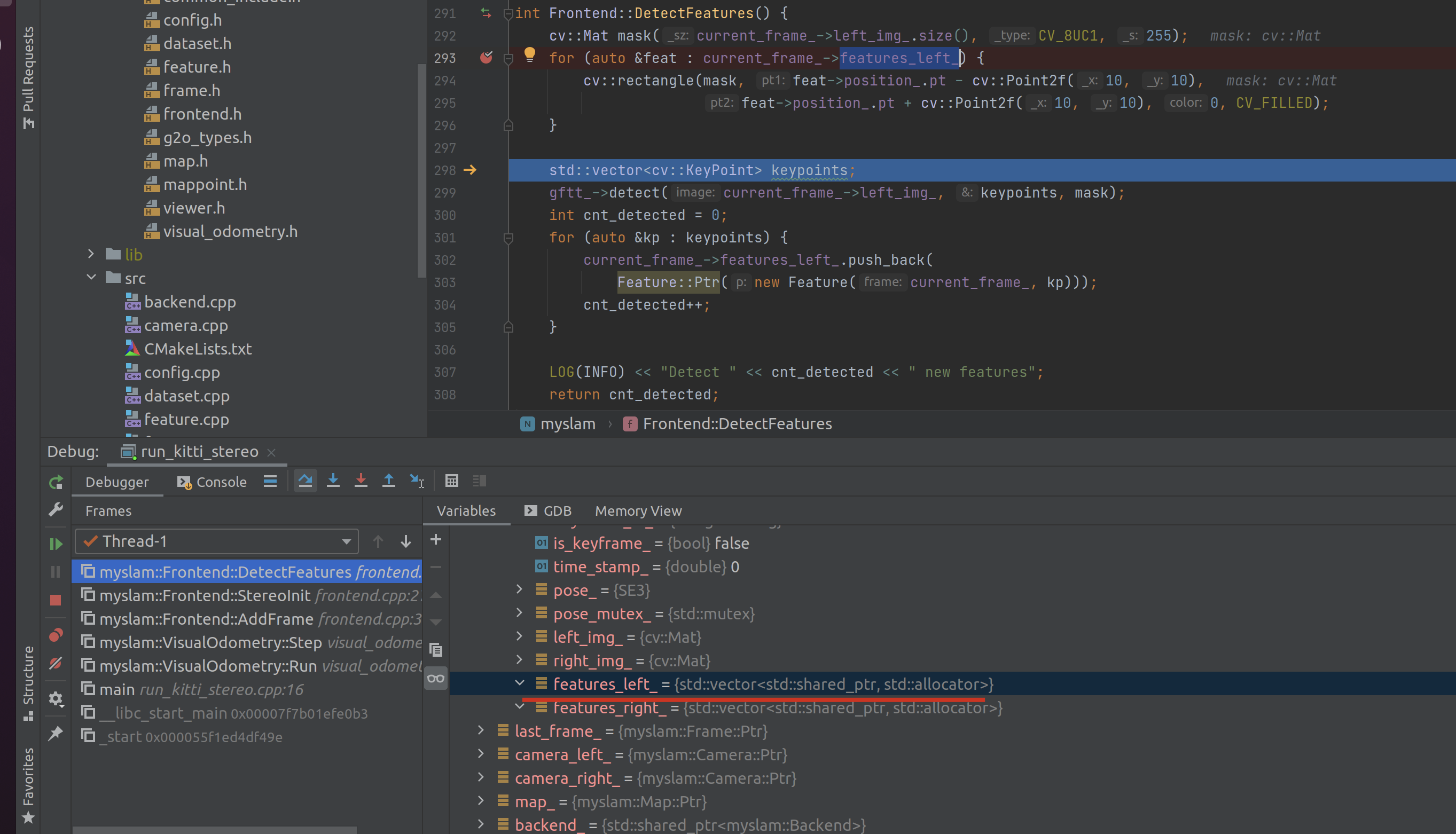
Task: Collapse the src folder
Action: coord(91,277)
